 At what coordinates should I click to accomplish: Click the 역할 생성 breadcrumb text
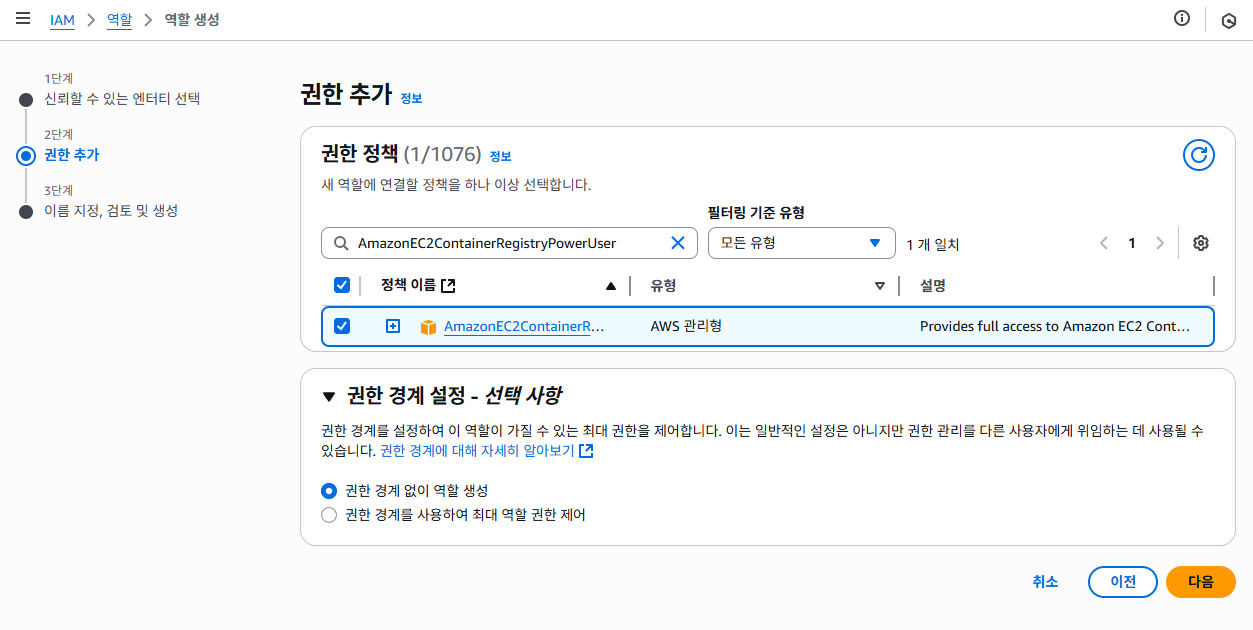coord(192,20)
